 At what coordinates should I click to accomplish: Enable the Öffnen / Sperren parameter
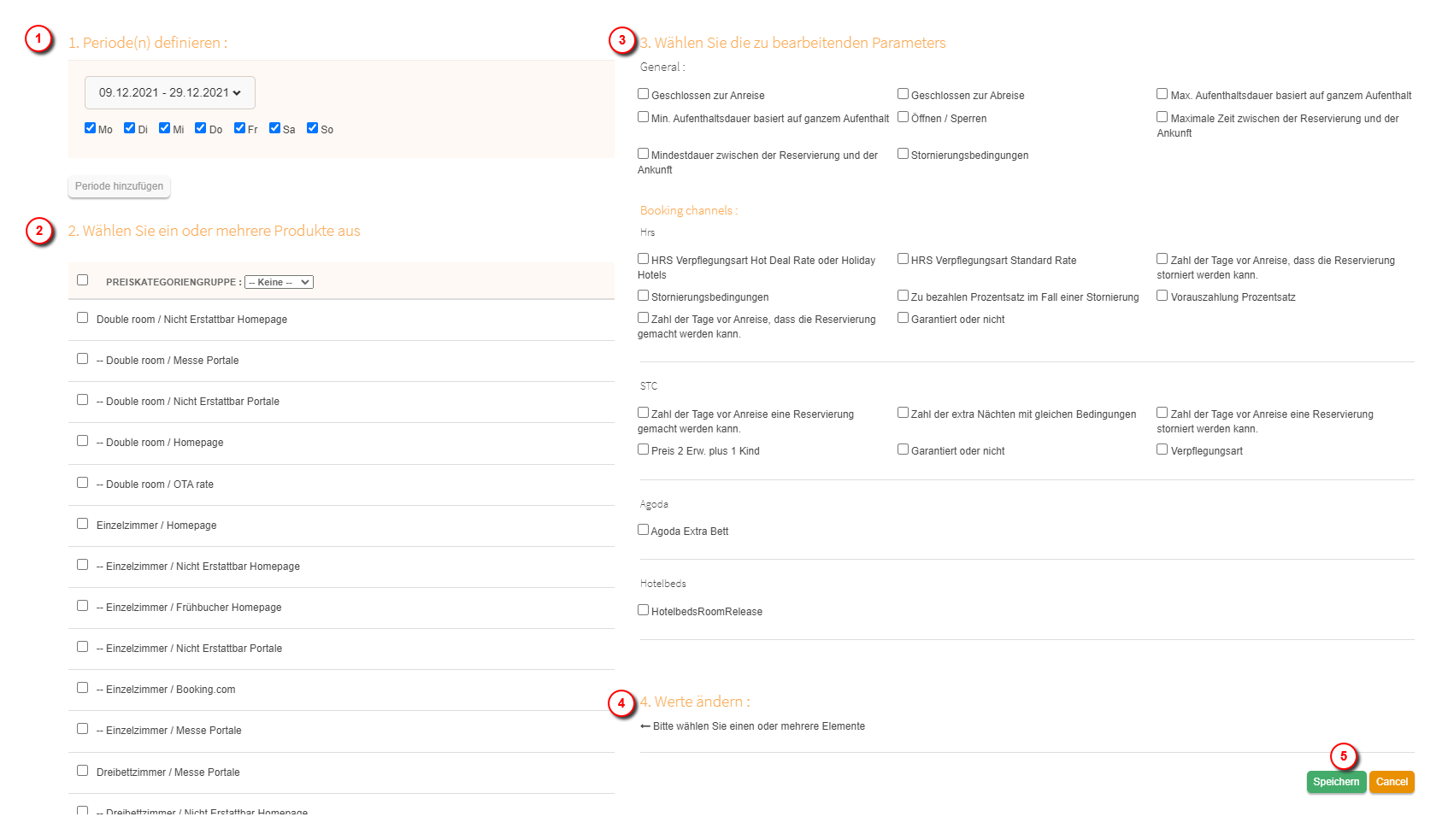pyautogui.click(x=903, y=117)
